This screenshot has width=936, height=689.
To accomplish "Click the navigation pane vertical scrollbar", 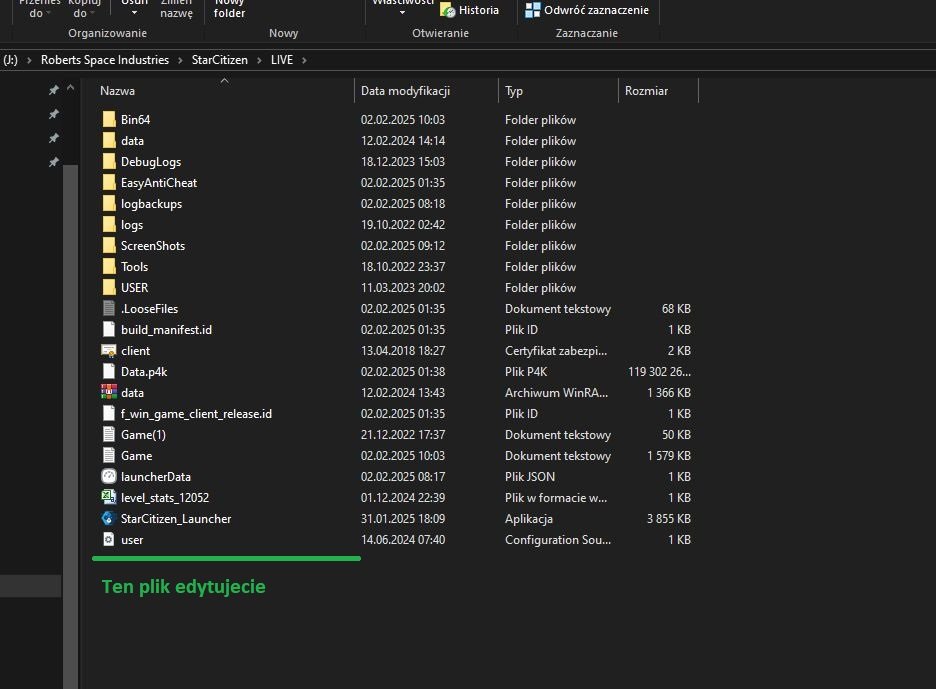I will [x=70, y=426].
